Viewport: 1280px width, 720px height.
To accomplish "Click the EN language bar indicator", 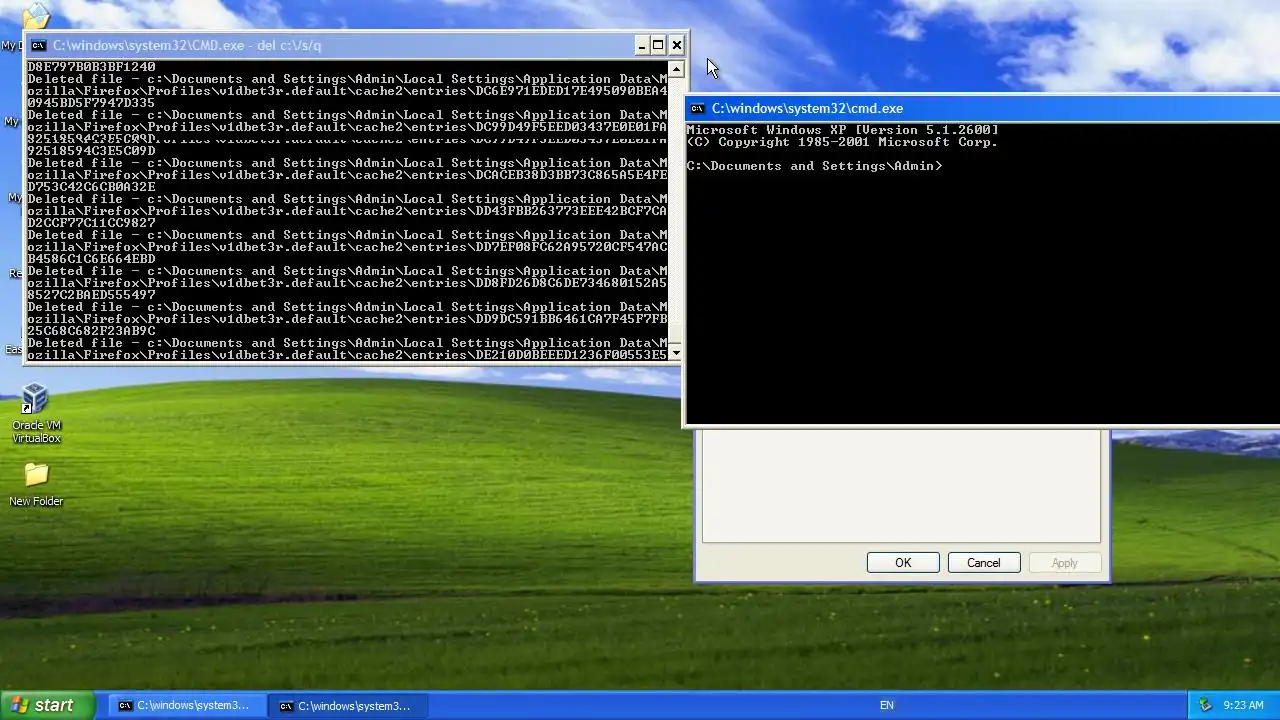I will pos(887,705).
